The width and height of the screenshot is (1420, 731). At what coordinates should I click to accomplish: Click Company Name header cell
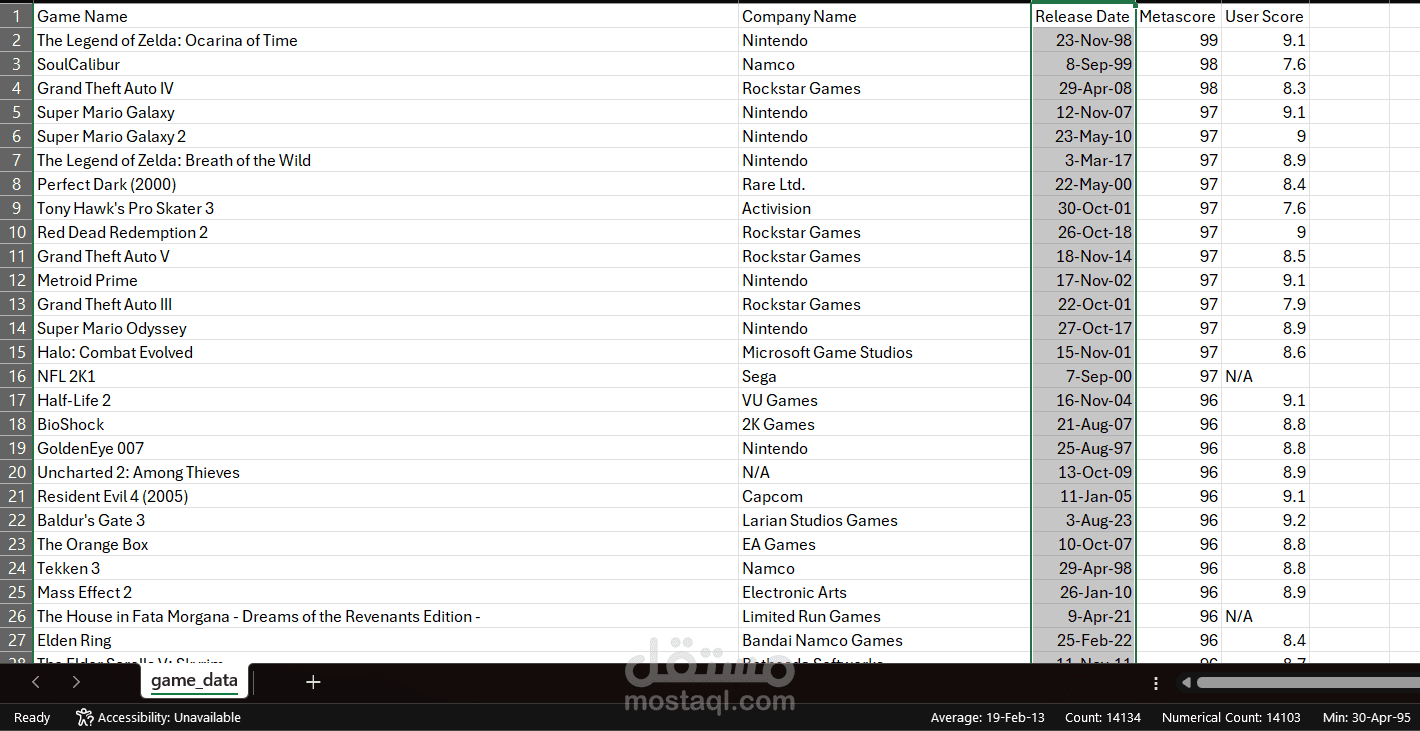pyautogui.click(x=885, y=16)
